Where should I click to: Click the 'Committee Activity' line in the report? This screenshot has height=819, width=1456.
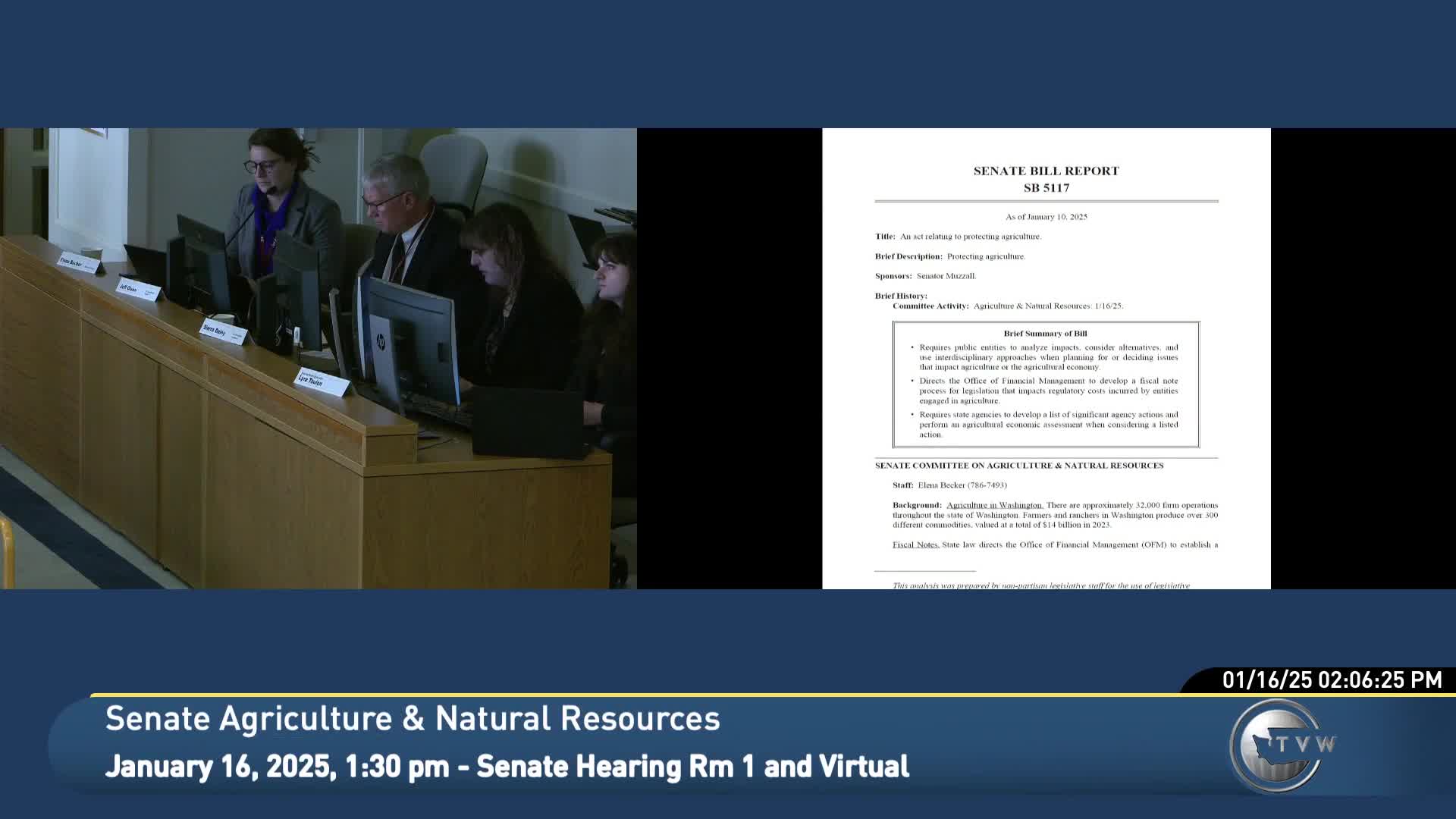[1008, 306]
